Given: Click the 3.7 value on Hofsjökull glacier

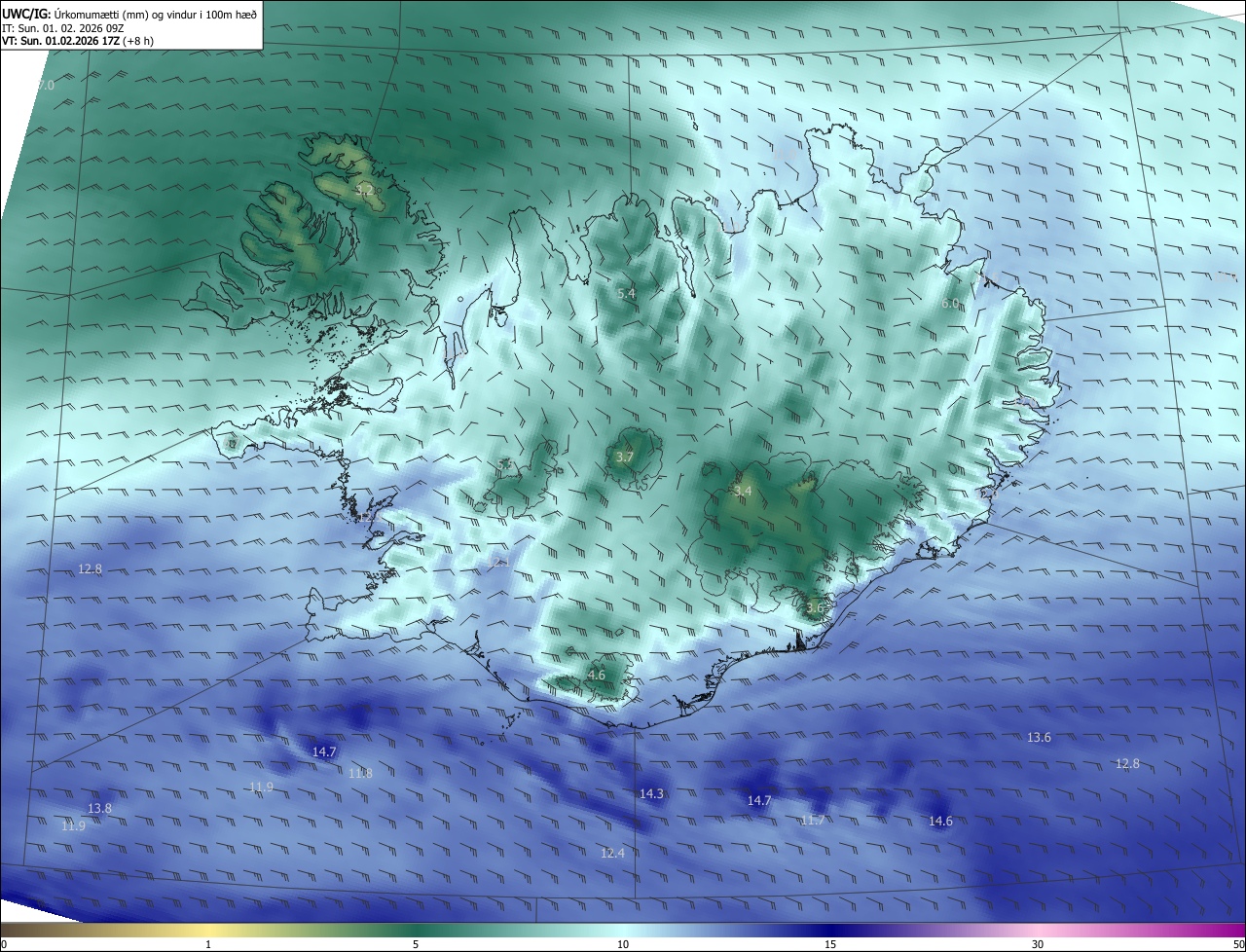Looking at the screenshot, I should (625, 457).
